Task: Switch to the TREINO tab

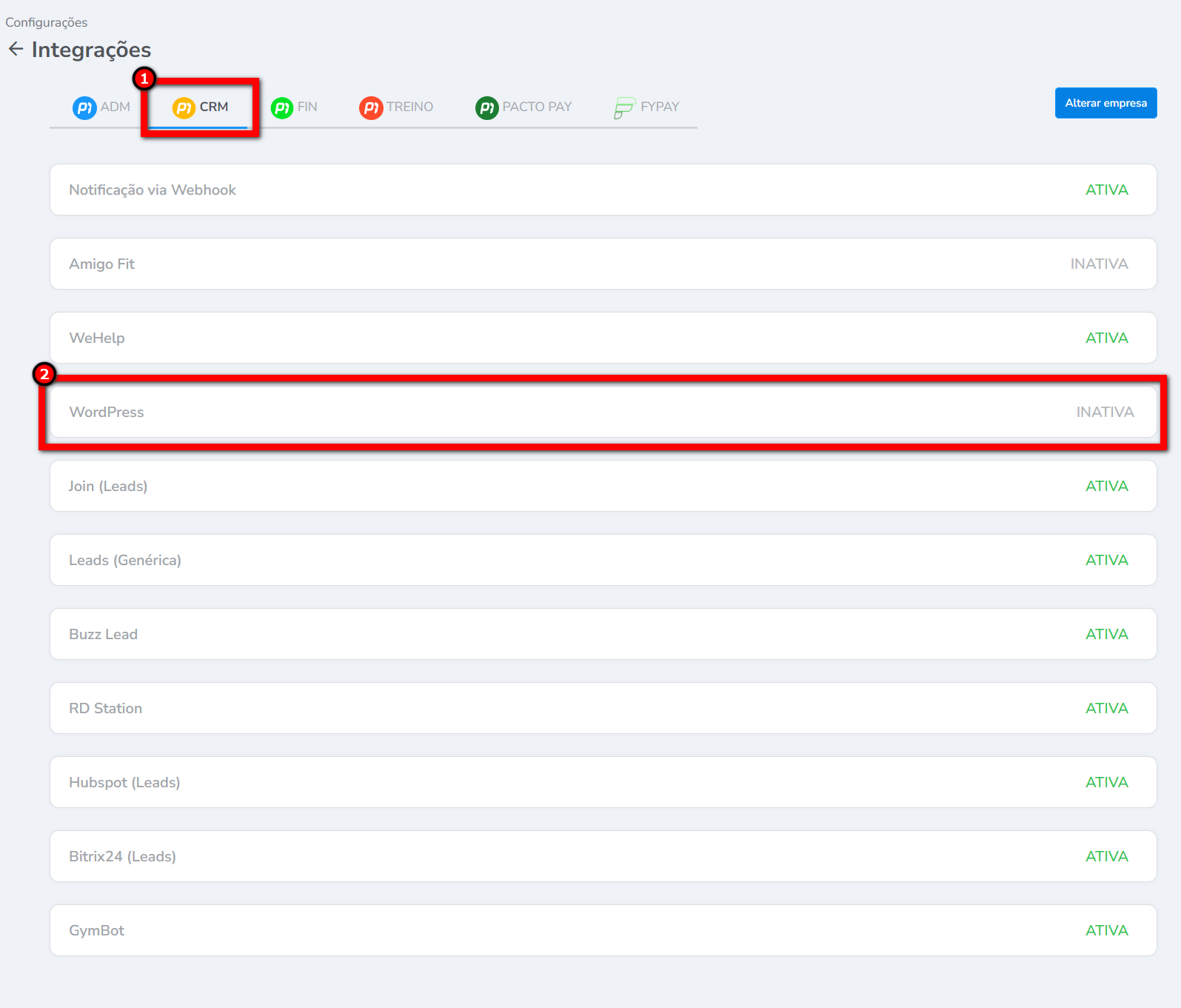Action: click(x=409, y=107)
